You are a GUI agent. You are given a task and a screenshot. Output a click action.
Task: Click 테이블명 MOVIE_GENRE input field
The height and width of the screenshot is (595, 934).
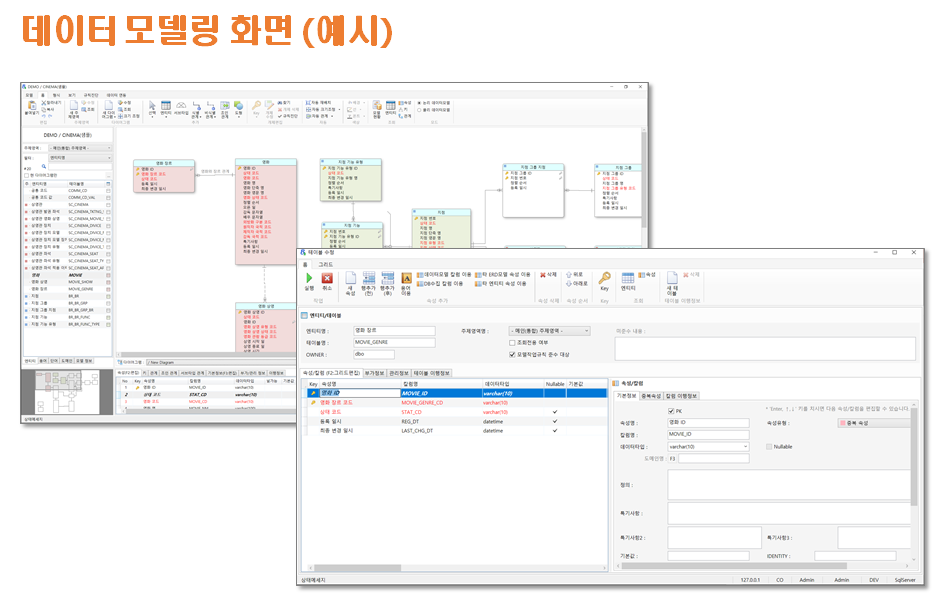point(394,342)
